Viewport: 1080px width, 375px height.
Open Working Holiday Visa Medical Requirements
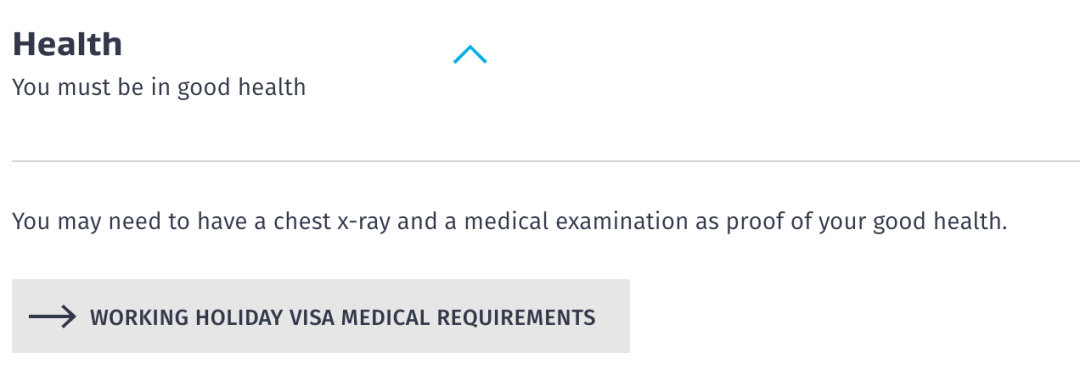(x=321, y=316)
